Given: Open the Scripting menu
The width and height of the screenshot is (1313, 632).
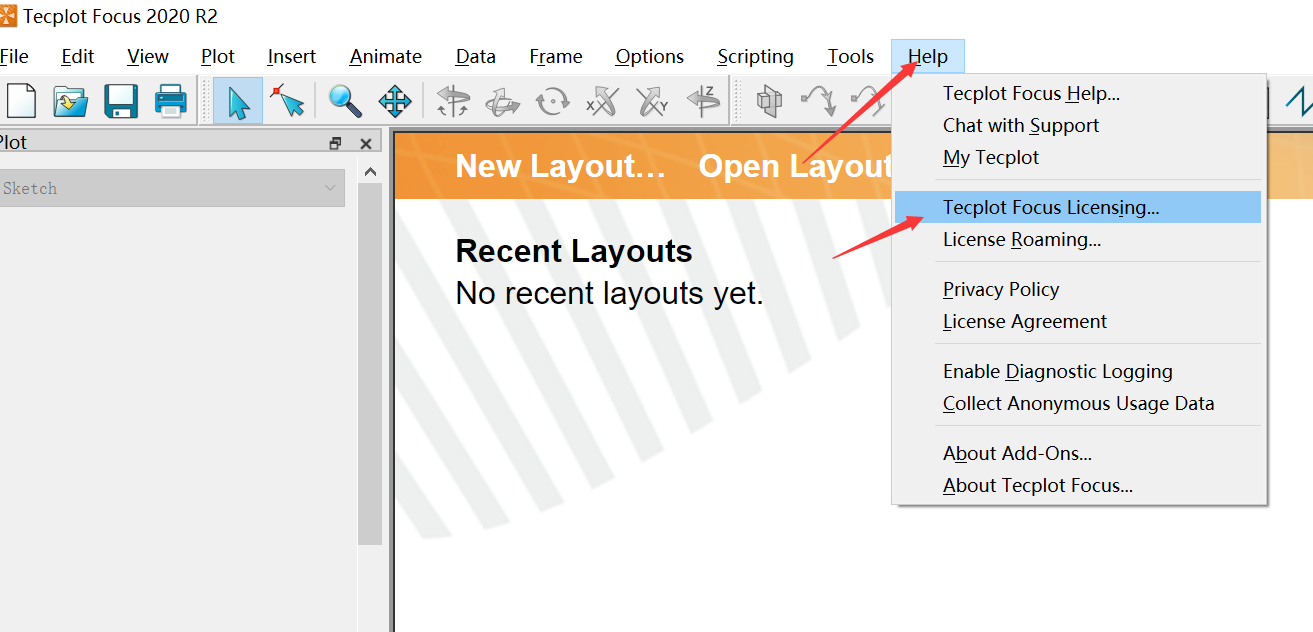Looking at the screenshot, I should coord(756,57).
